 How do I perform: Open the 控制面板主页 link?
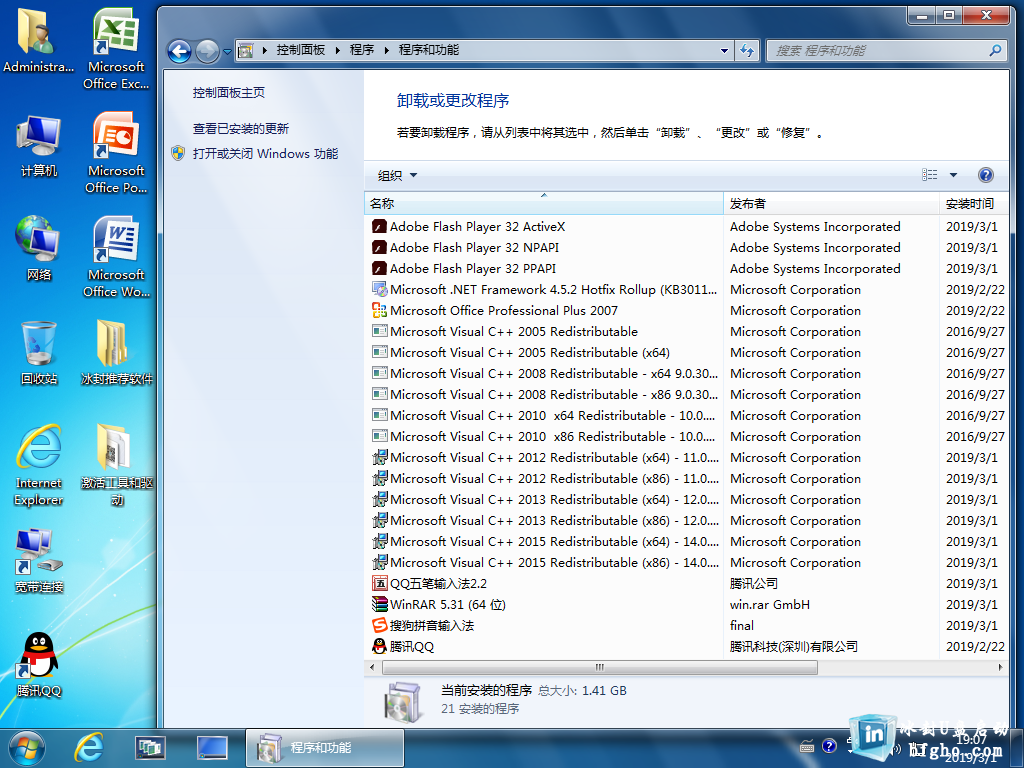(229, 93)
